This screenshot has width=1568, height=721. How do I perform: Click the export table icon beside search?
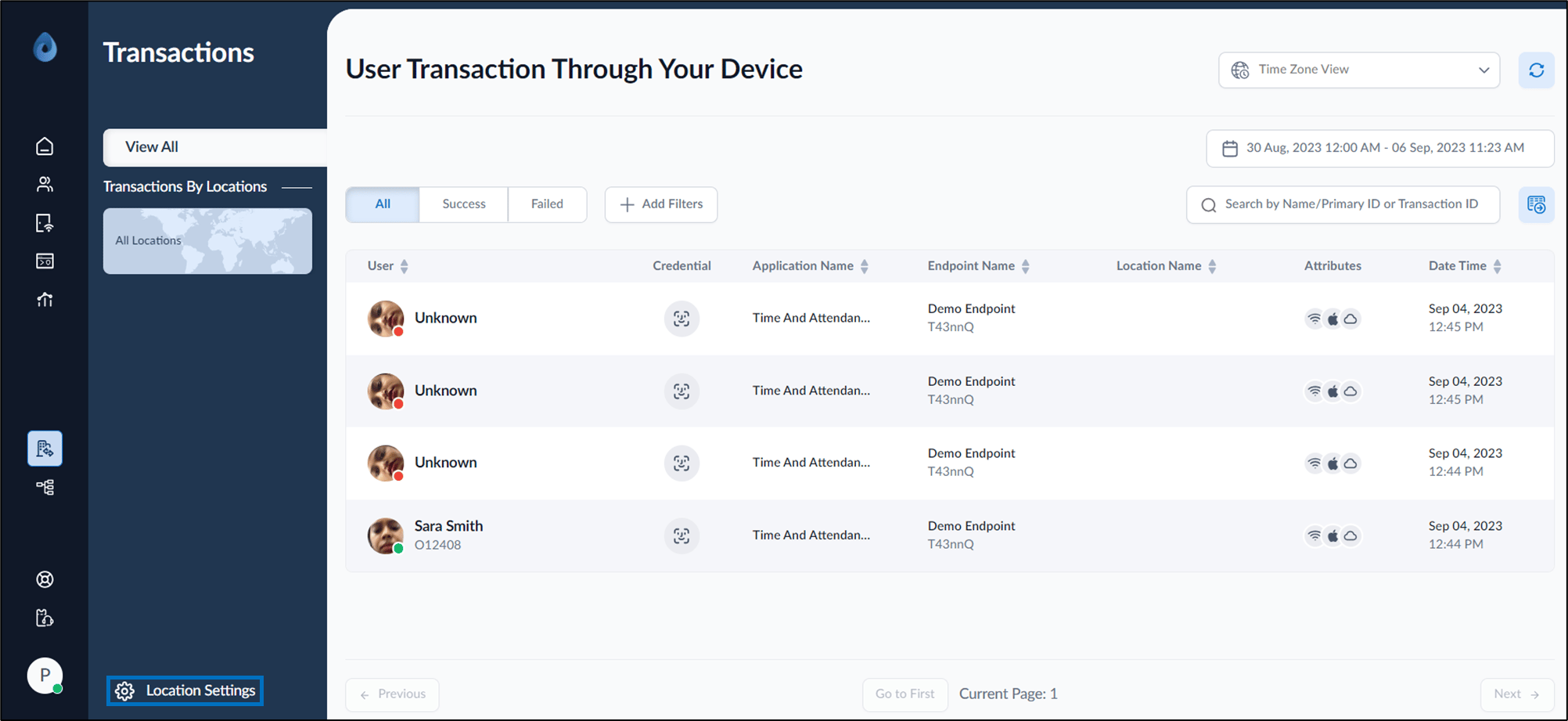tap(1536, 205)
